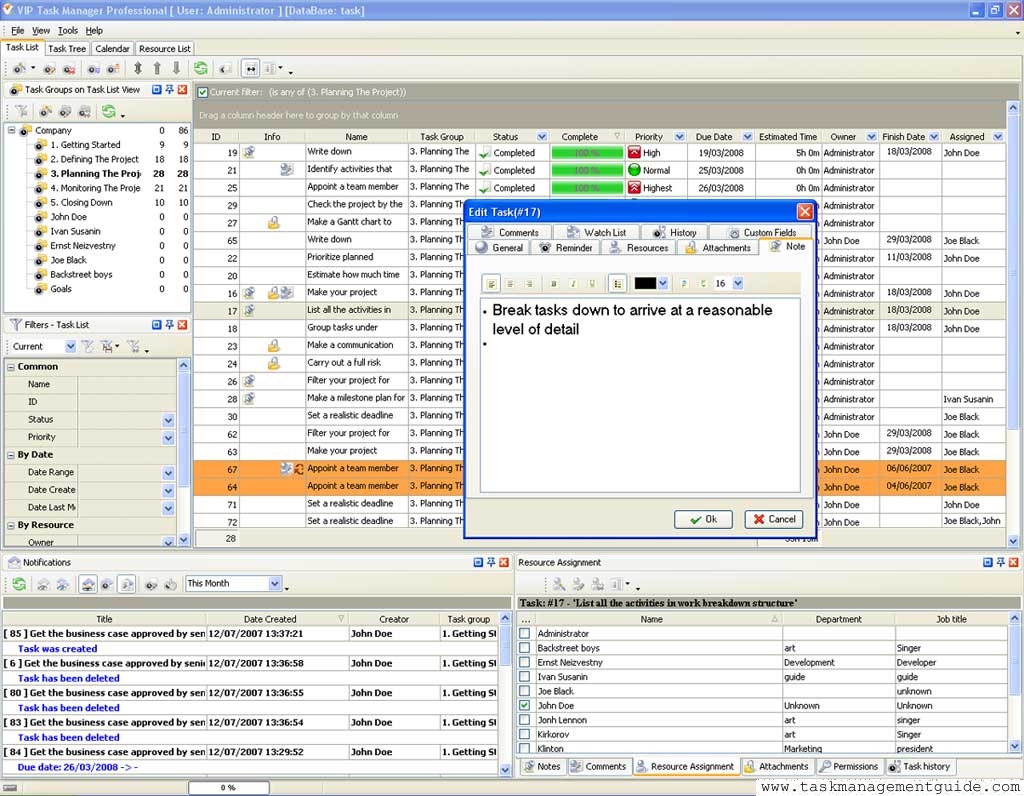Check the Backstreet boys resource checkbox

pos(524,648)
